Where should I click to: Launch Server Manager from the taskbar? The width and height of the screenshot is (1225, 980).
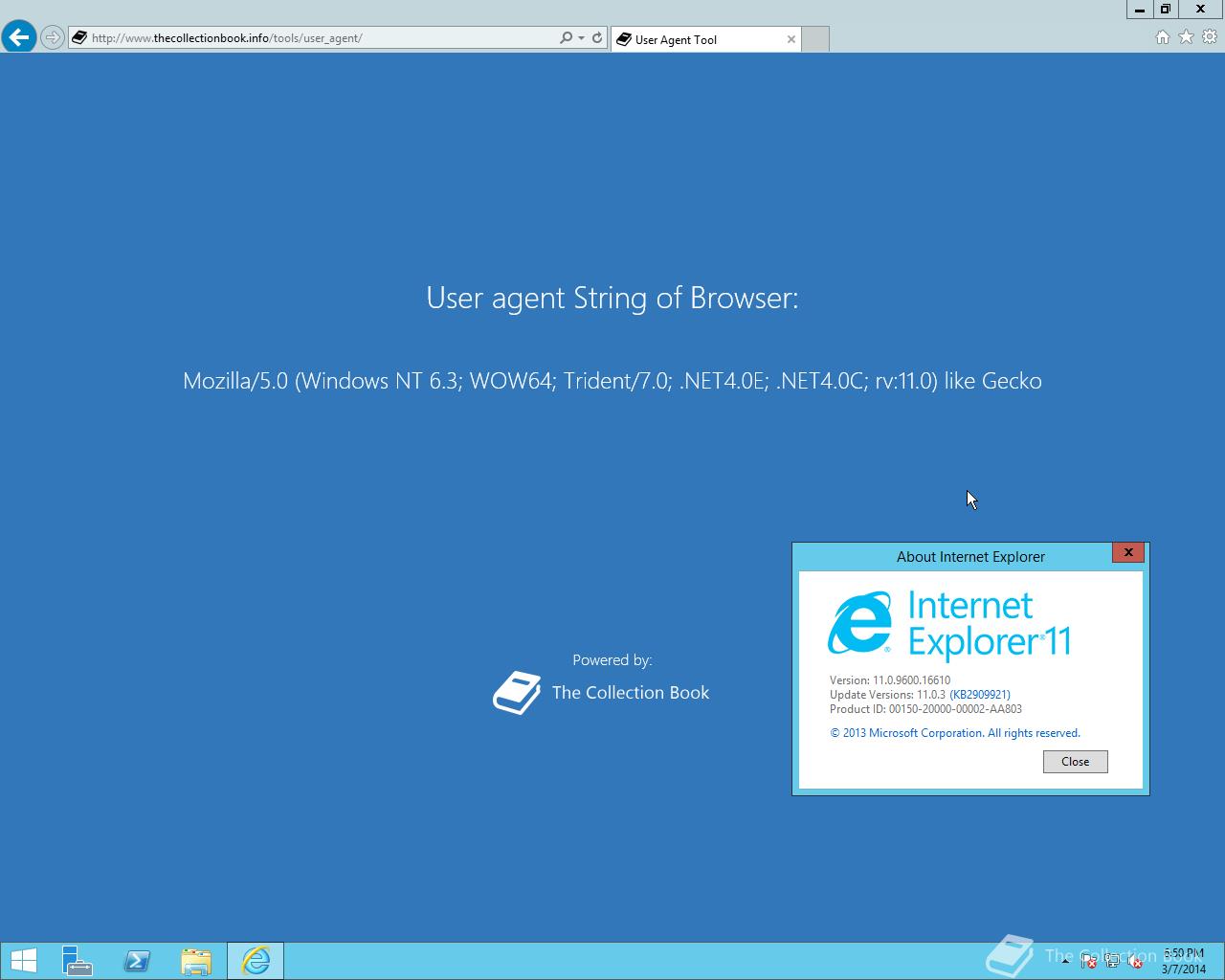[78, 961]
